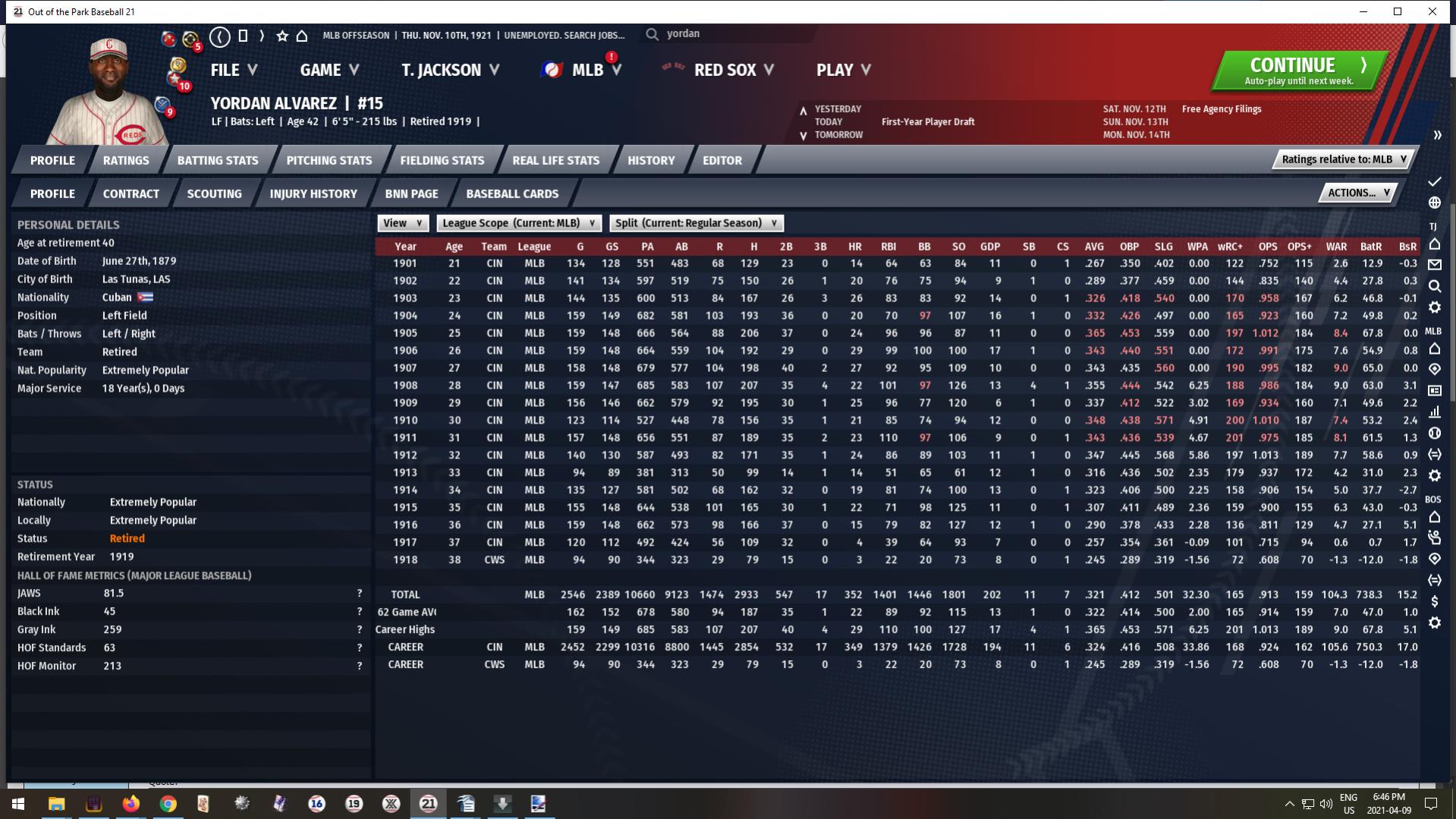Click the checkmark icon in right sidebar

pos(1434,181)
